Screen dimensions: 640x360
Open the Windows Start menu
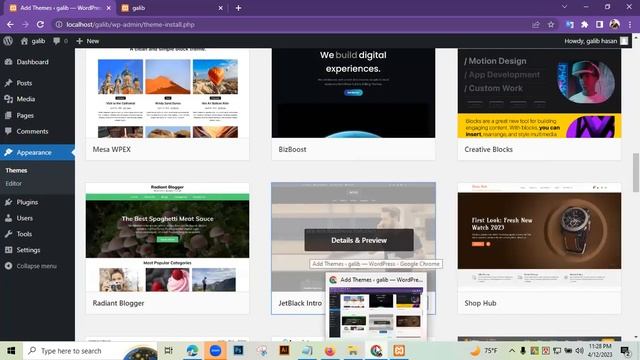(x=11, y=351)
